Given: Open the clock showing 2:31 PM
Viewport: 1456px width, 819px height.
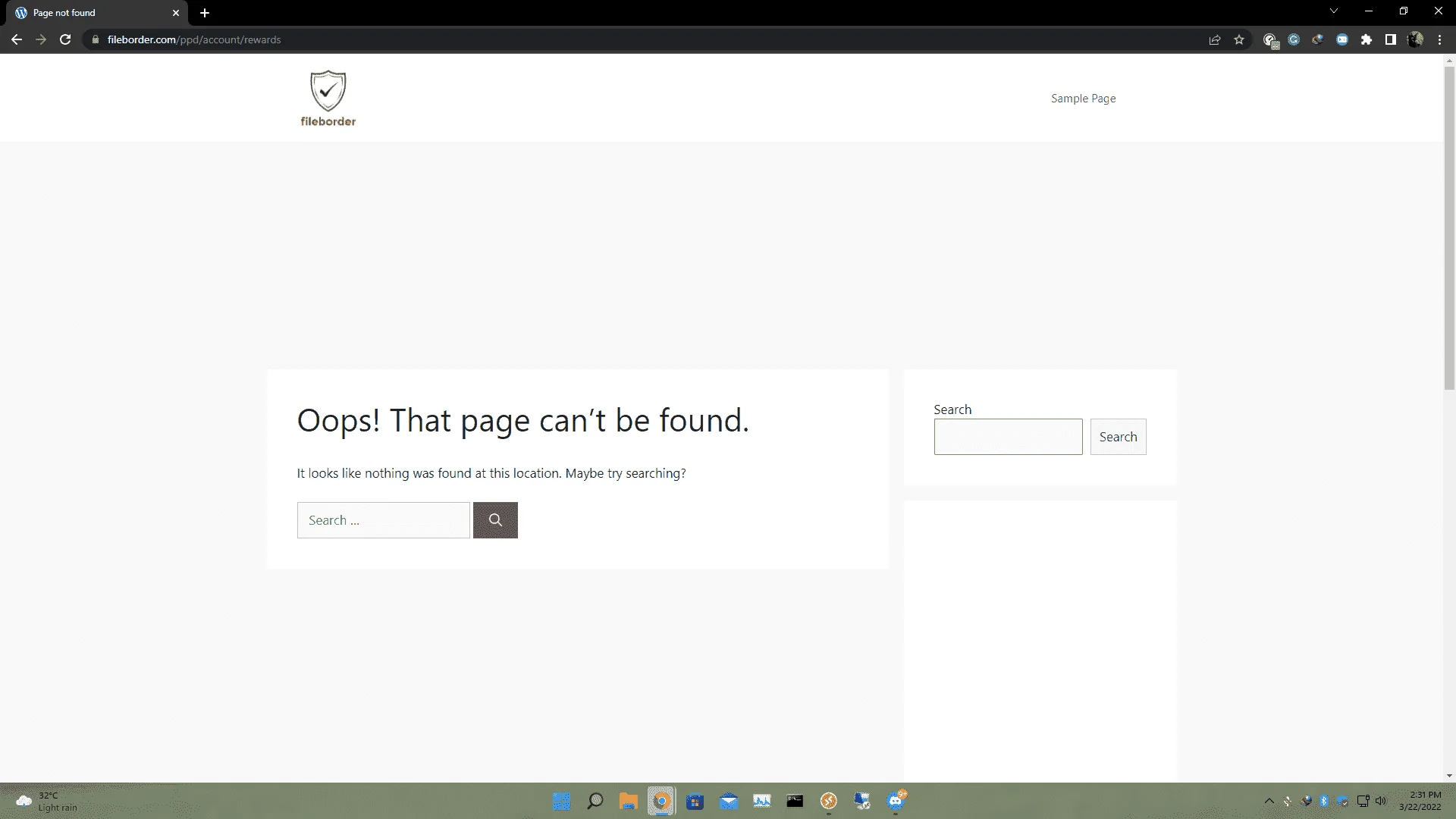Looking at the screenshot, I should pos(1420,801).
